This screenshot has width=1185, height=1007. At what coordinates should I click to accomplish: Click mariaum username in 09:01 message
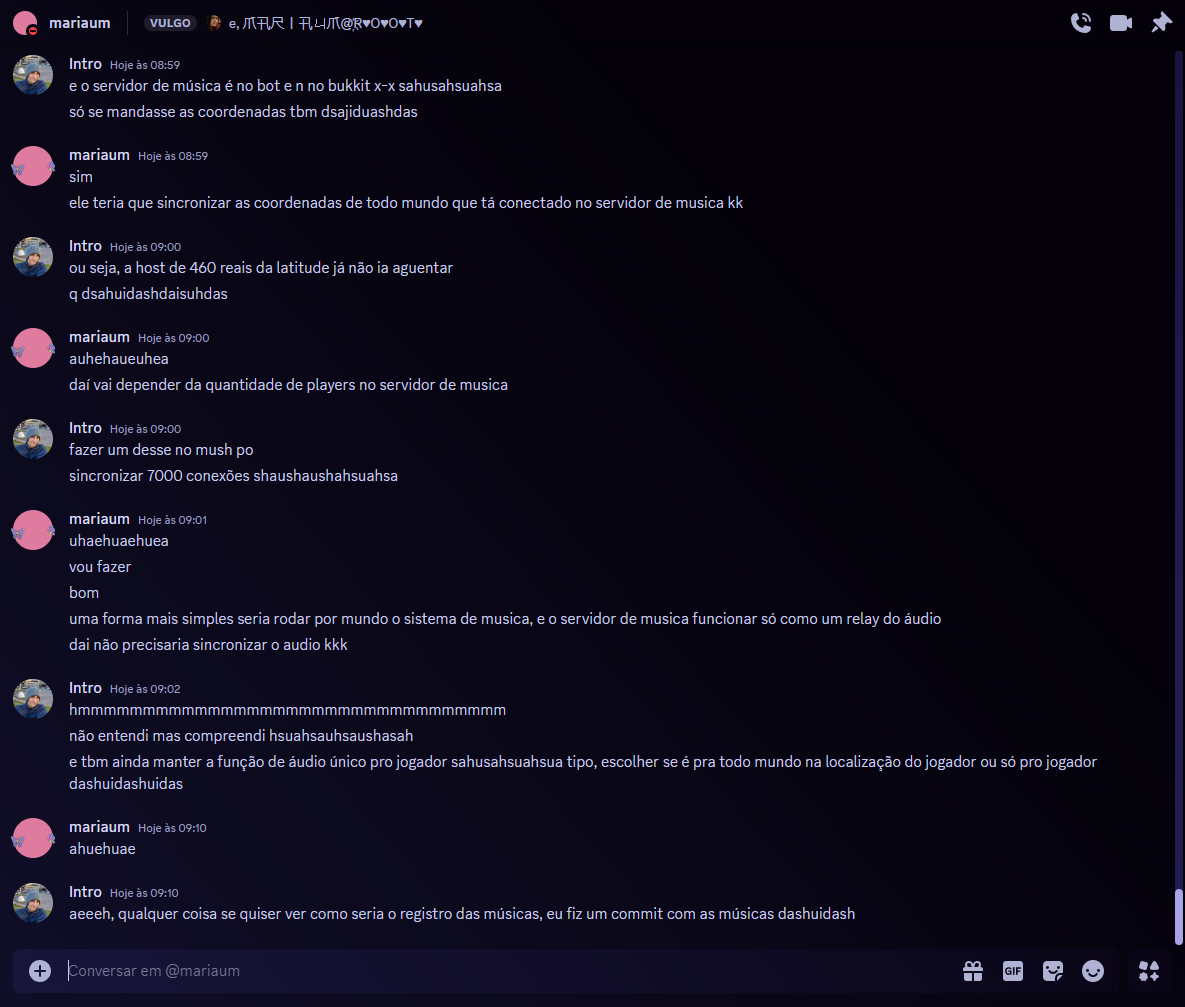coord(99,519)
